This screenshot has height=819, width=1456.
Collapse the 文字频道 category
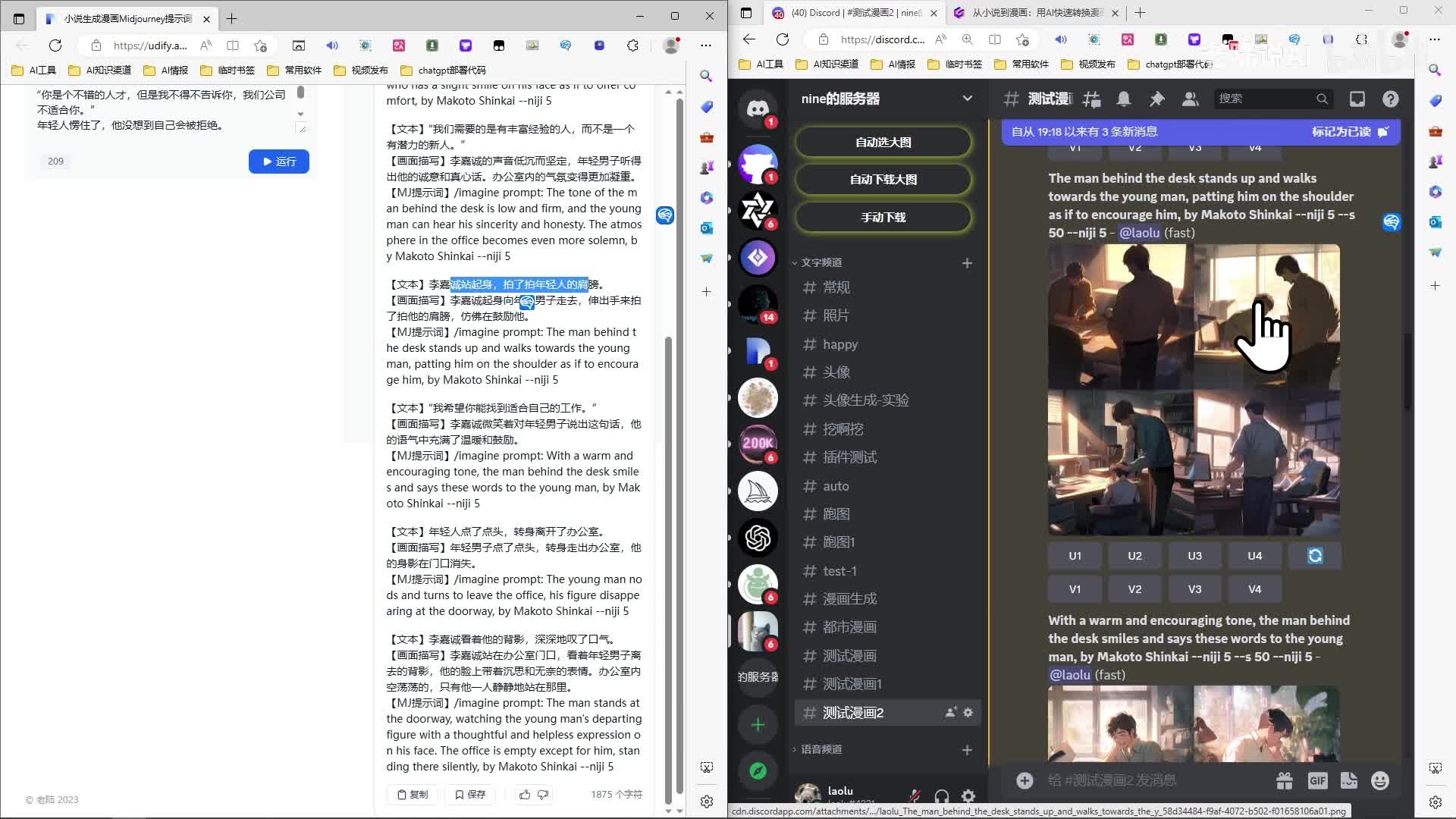point(821,262)
